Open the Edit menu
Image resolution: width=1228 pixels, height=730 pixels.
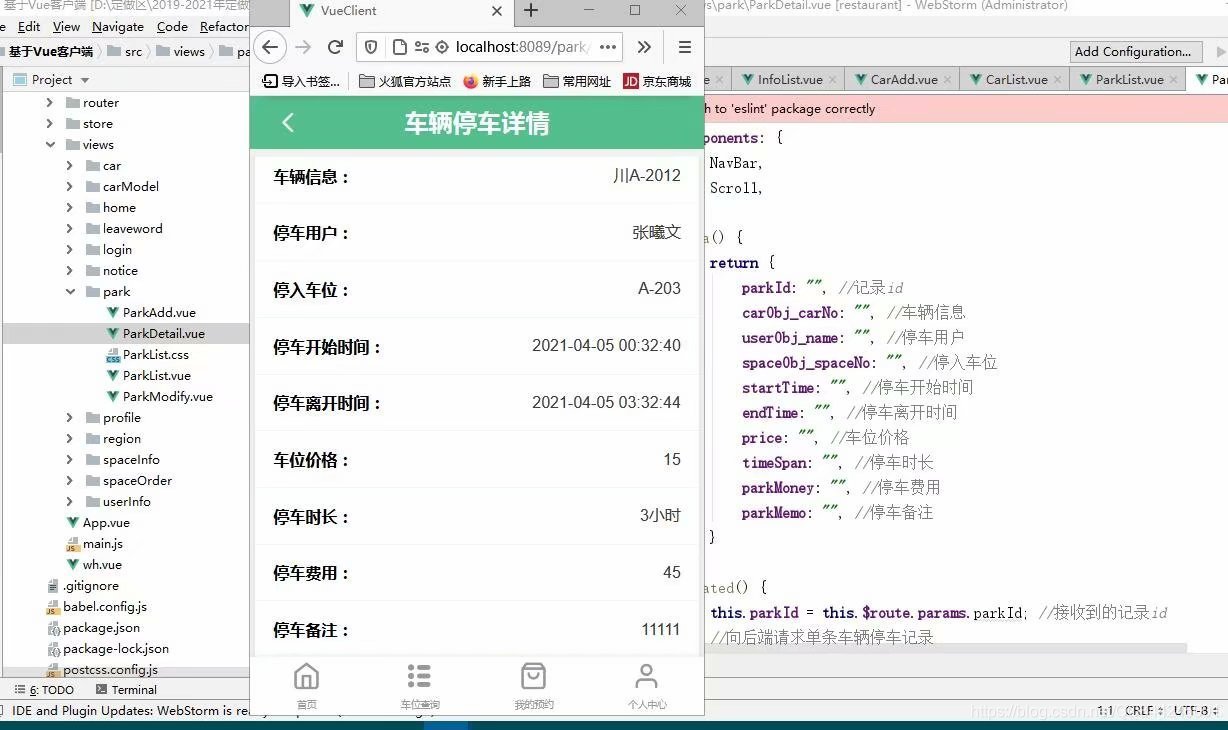coord(29,26)
